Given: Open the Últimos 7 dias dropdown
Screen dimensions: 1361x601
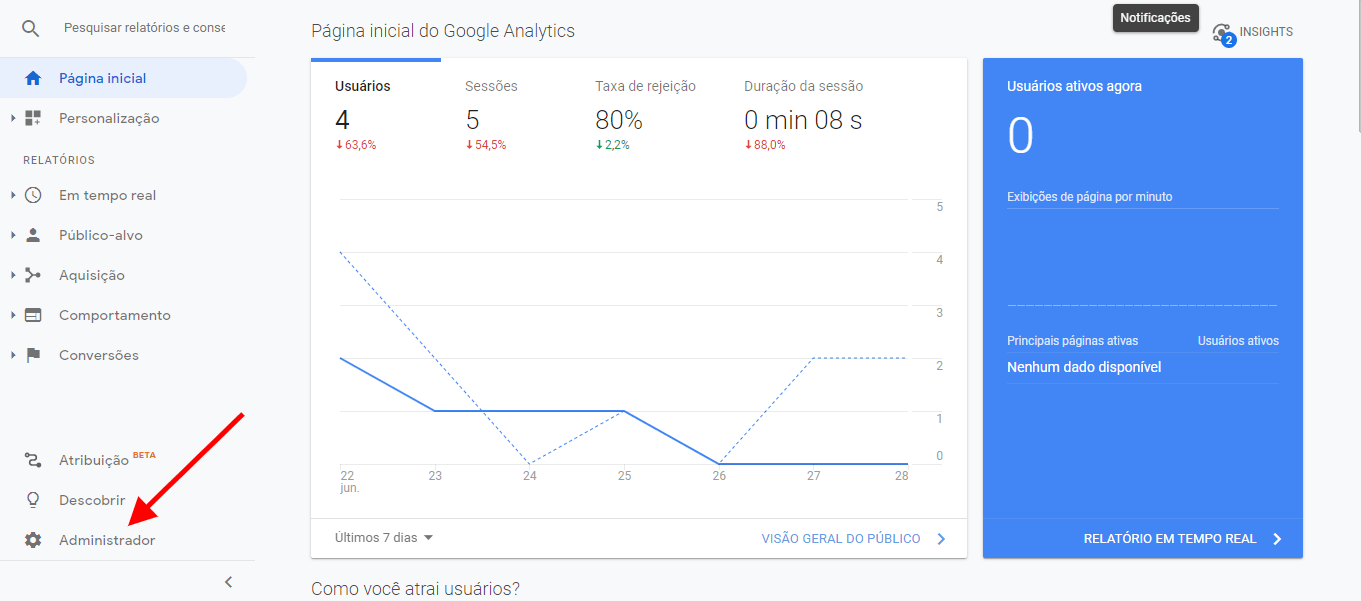Looking at the screenshot, I should [384, 538].
